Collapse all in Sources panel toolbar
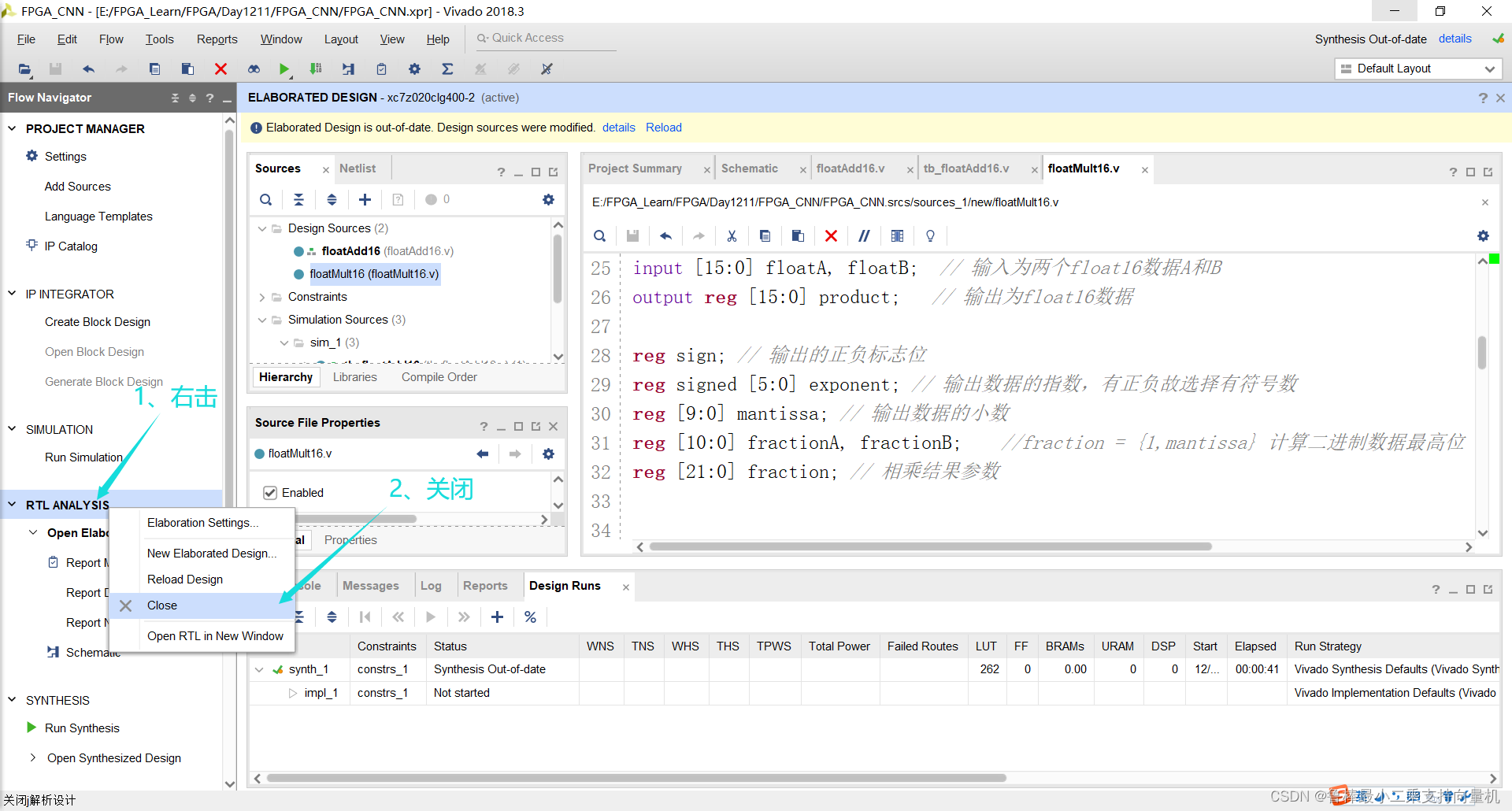The image size is (1512, 811). tap(298, 200)
